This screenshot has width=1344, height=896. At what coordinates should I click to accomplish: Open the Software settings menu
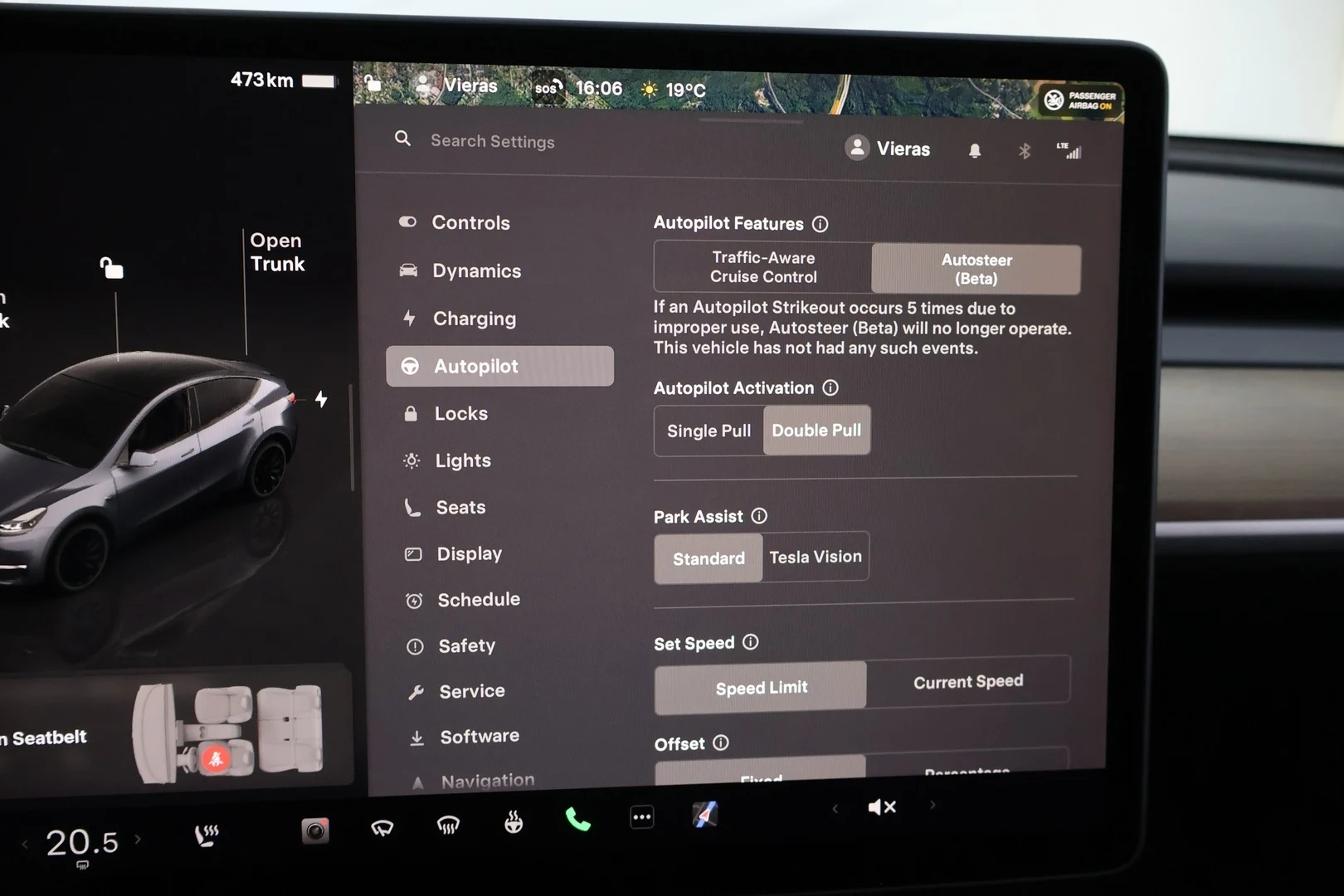point(464,736)
